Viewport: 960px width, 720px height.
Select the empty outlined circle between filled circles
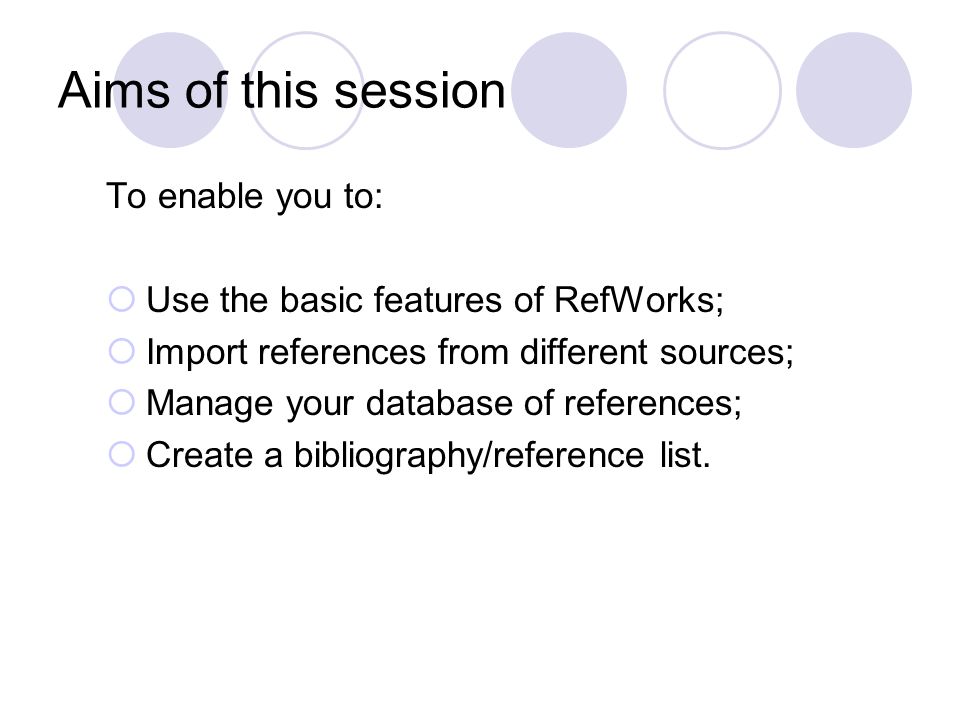tap(722, 90)
